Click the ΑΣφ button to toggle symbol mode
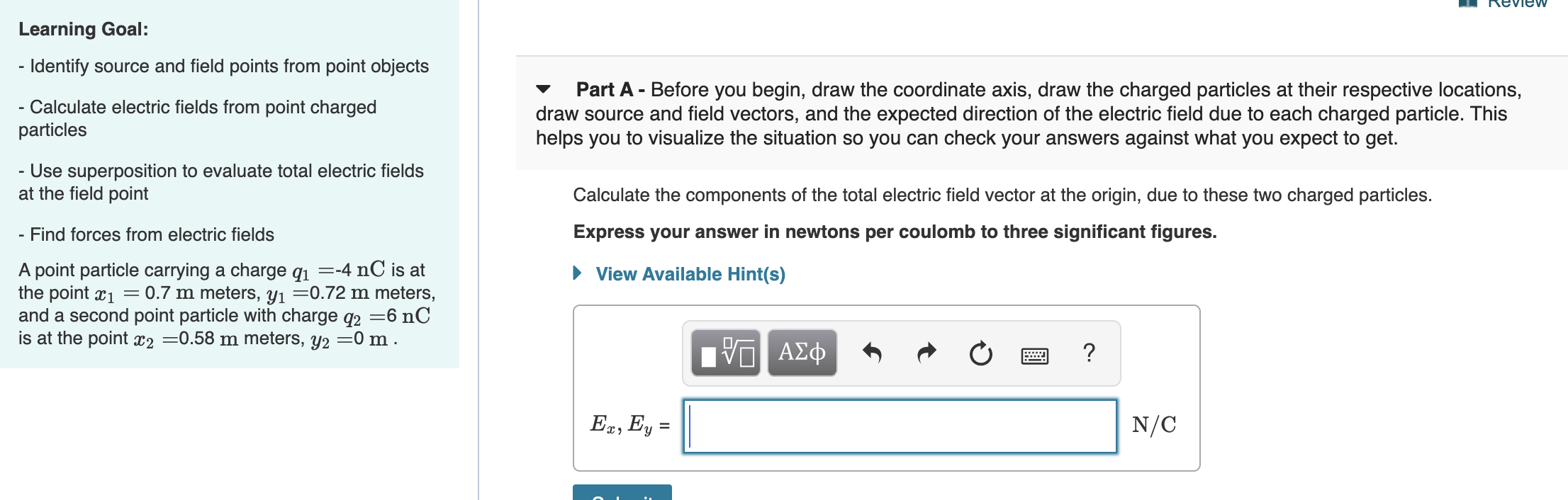Screen dimensions: 1568x500 point(801,352)
